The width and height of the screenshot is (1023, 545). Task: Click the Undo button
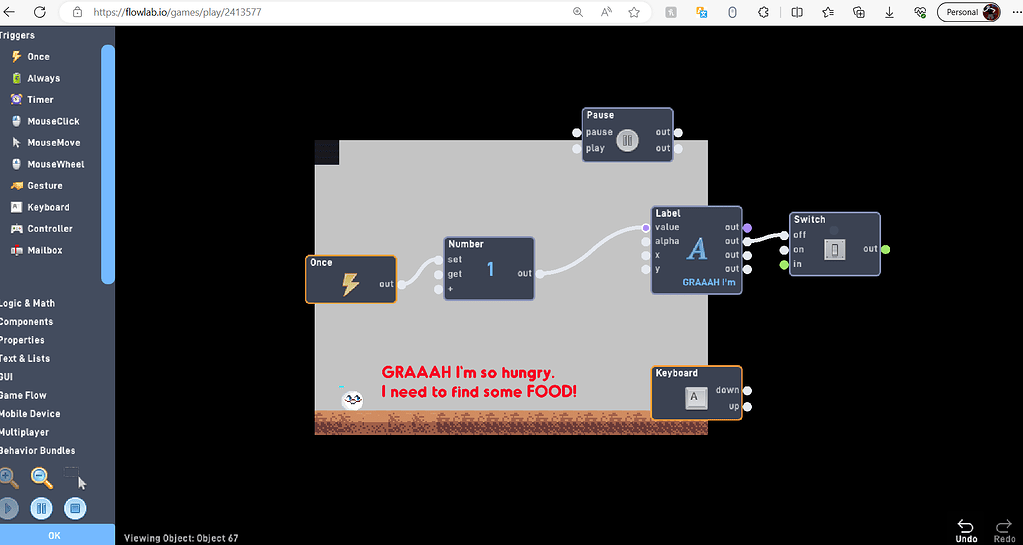click(966, 530)
